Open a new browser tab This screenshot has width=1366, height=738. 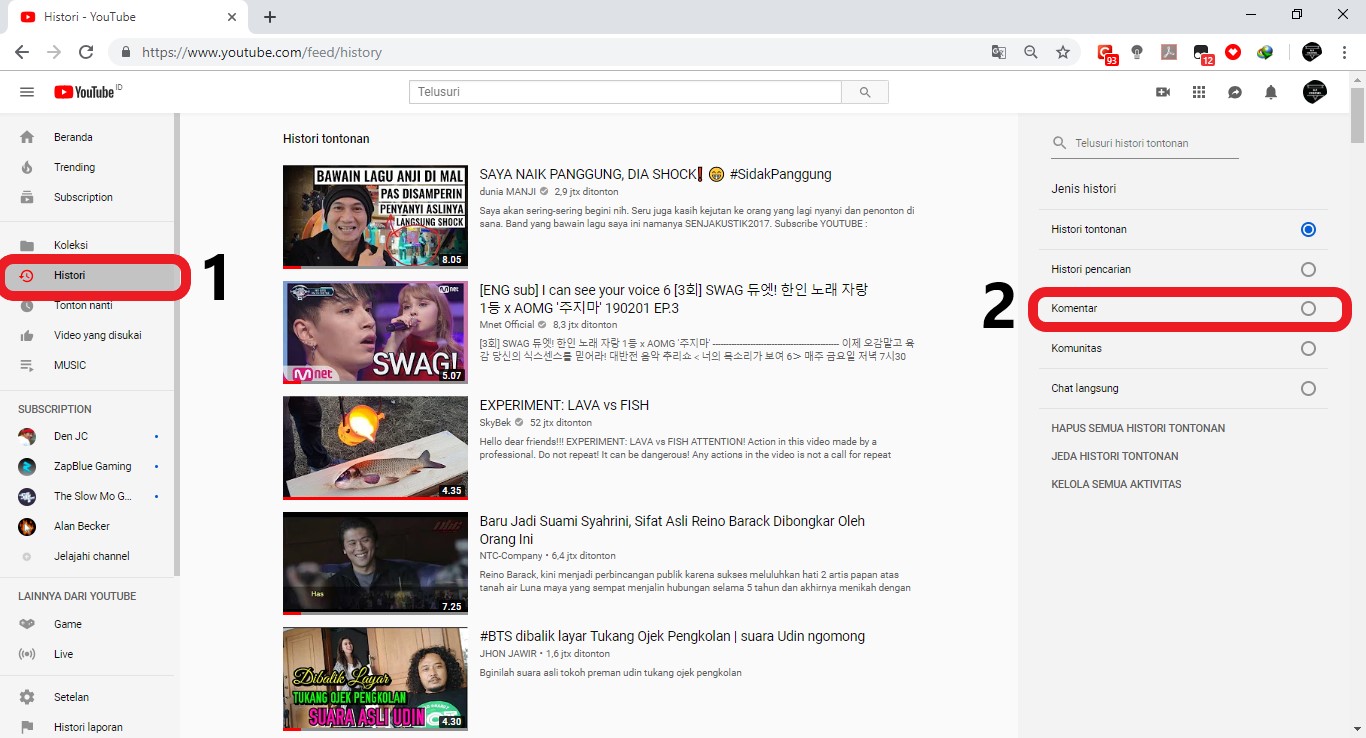[270, 17]
